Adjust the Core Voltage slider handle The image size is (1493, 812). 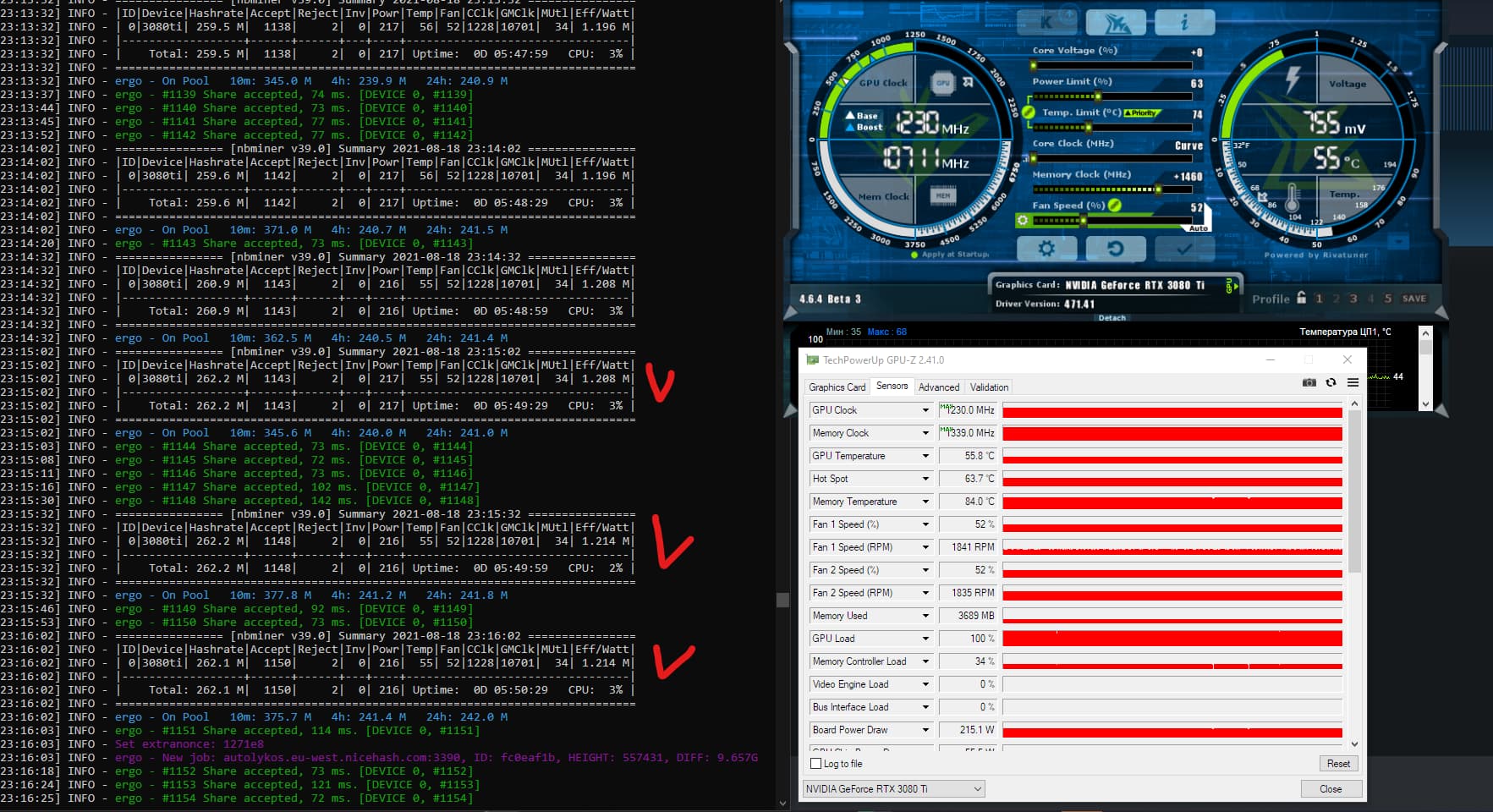coord(1033,65)
